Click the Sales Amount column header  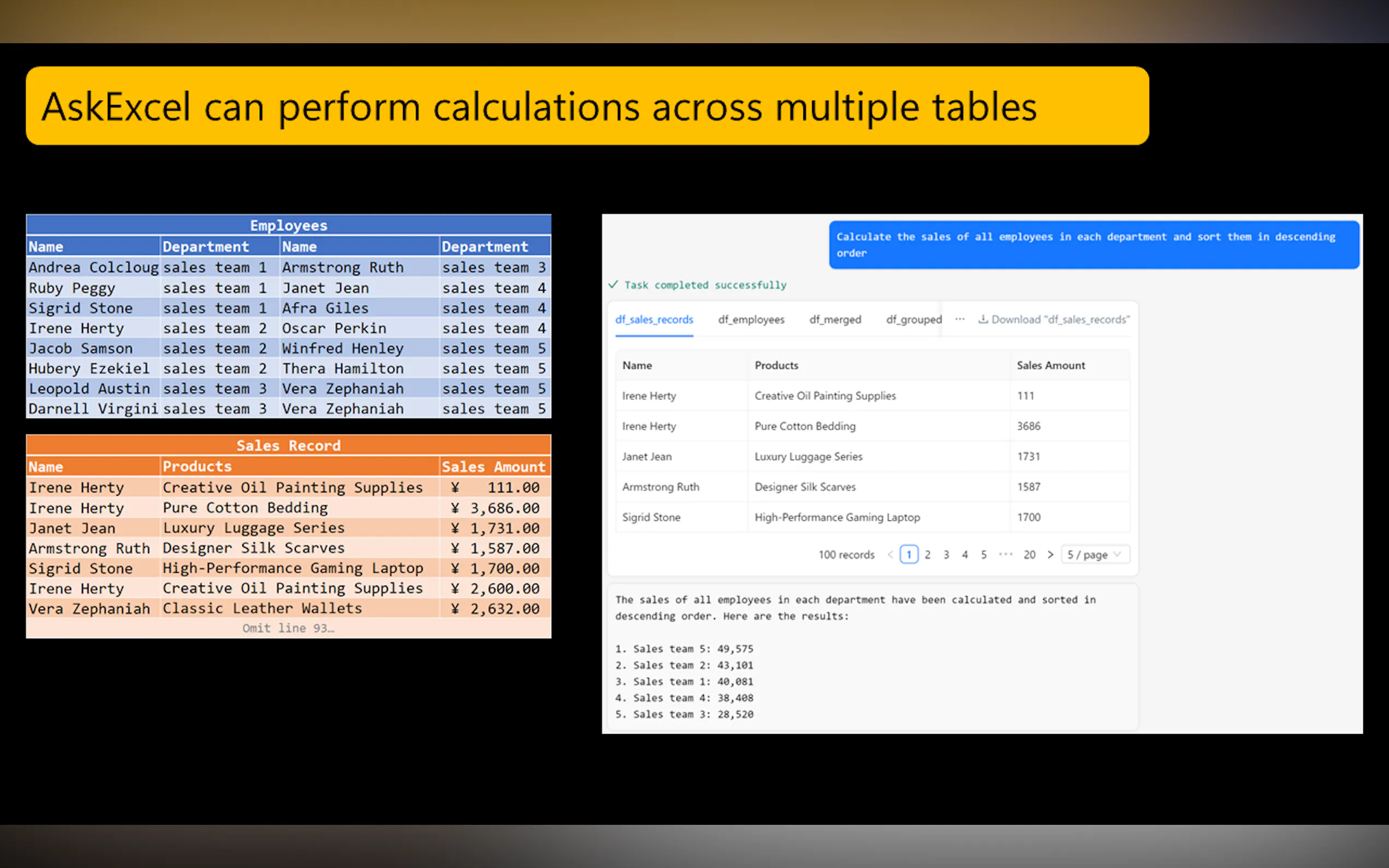[x=1050, y=366]
